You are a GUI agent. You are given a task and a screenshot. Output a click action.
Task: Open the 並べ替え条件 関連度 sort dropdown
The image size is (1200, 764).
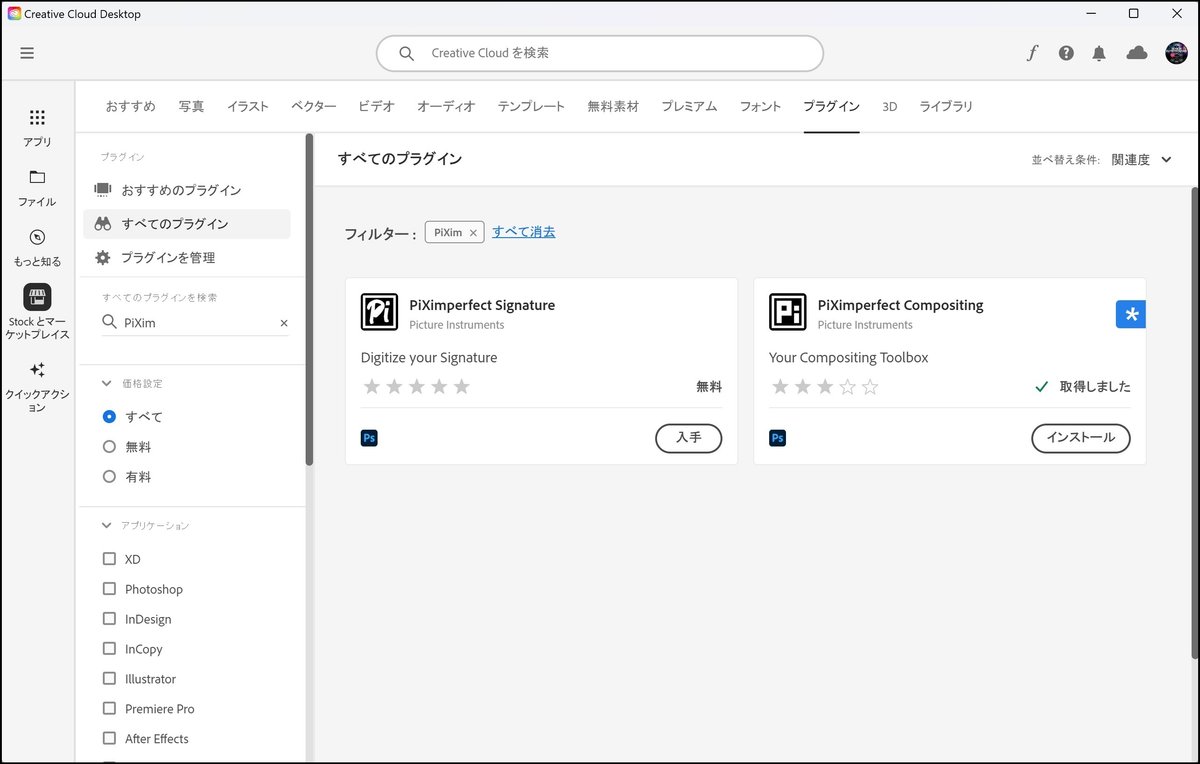1140,159
